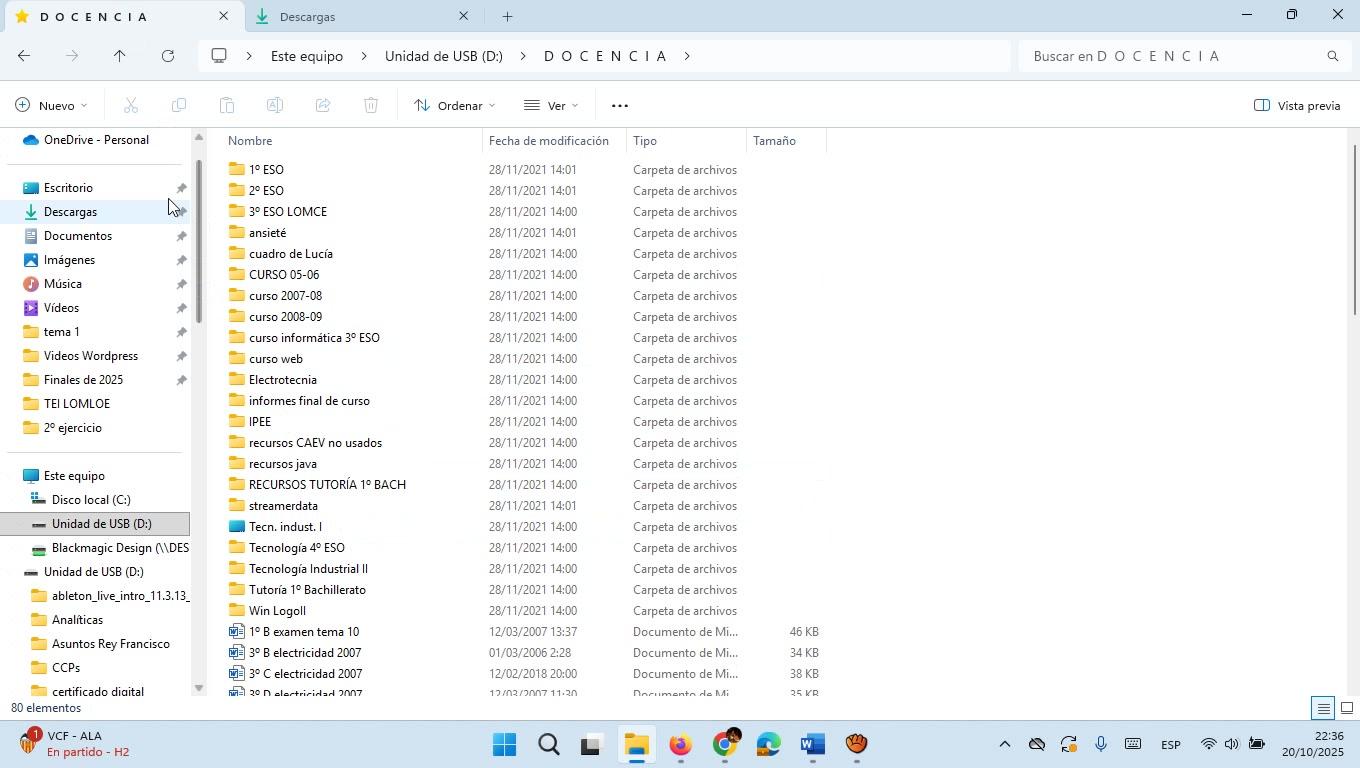The image size is (1360, 768).
Task: Sort by Fecha de modificación column
Action: pyautogui.click(x=549, y=141)
